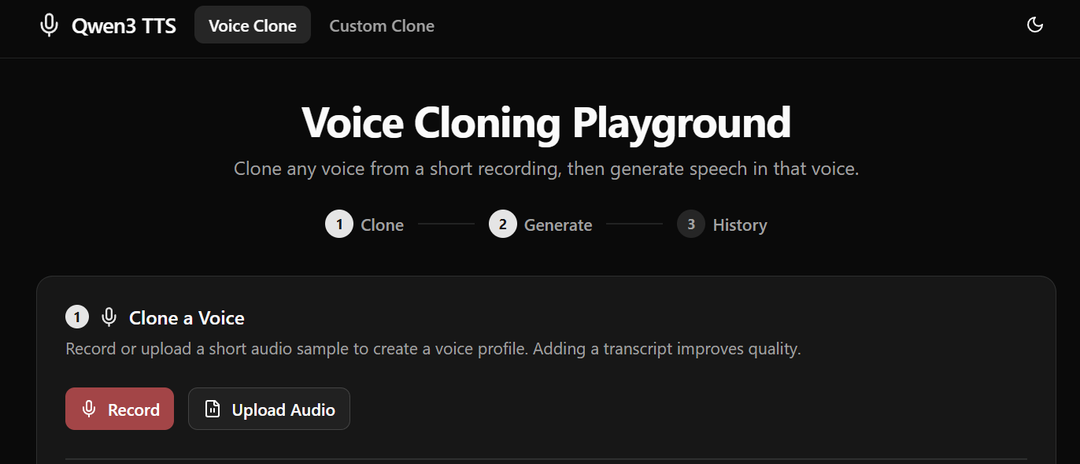Open the History step (step 3)

point(722,224)
